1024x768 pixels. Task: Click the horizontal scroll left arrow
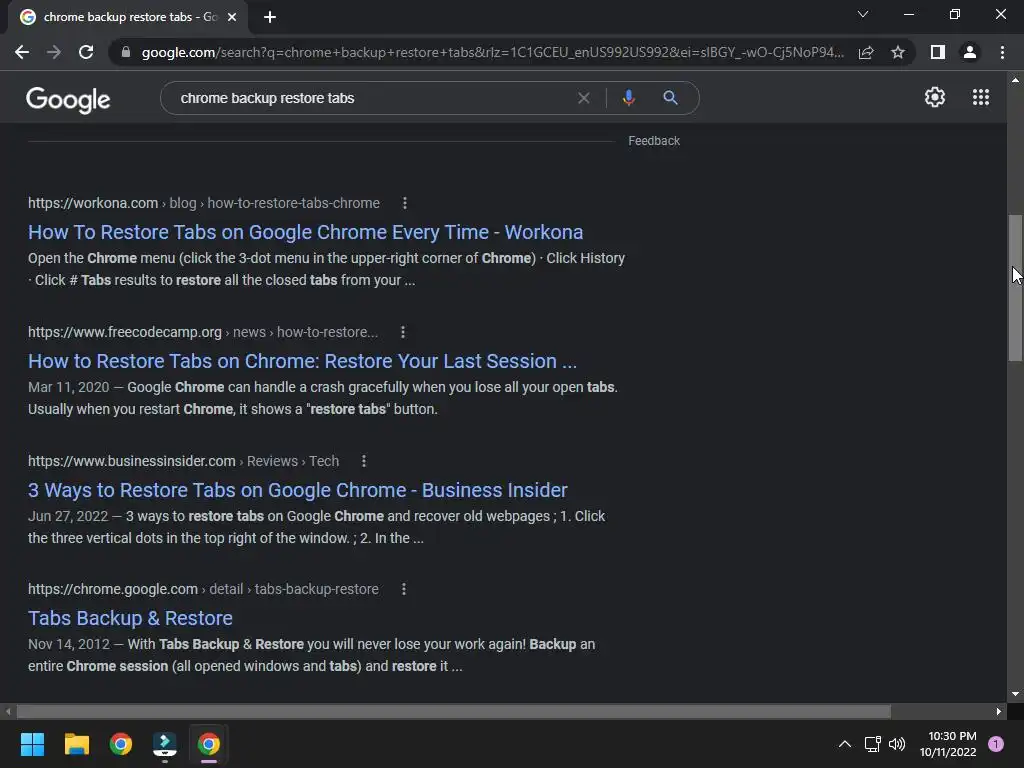pos(8,711)
